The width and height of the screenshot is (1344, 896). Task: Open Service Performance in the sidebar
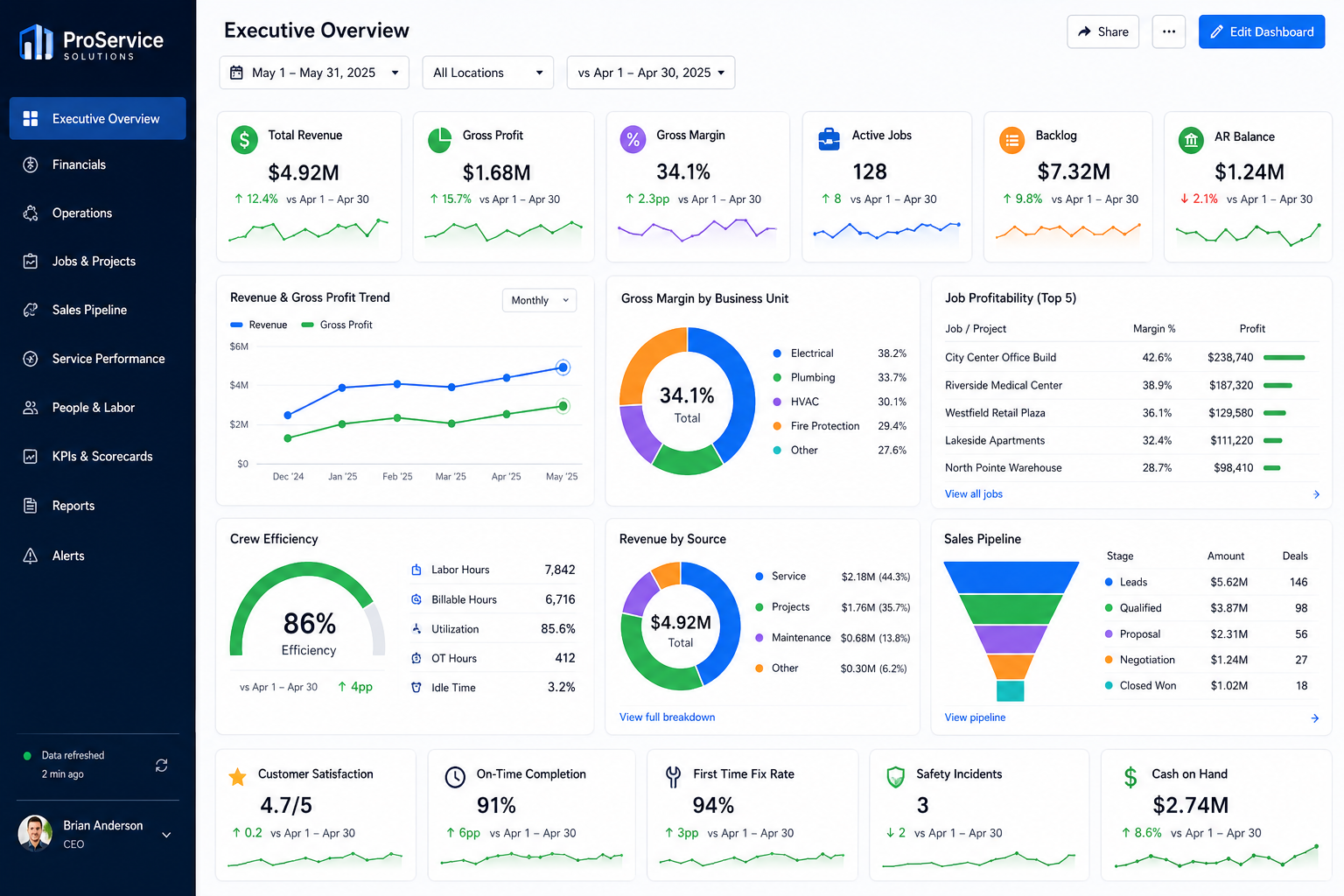(x=98, y=359)
